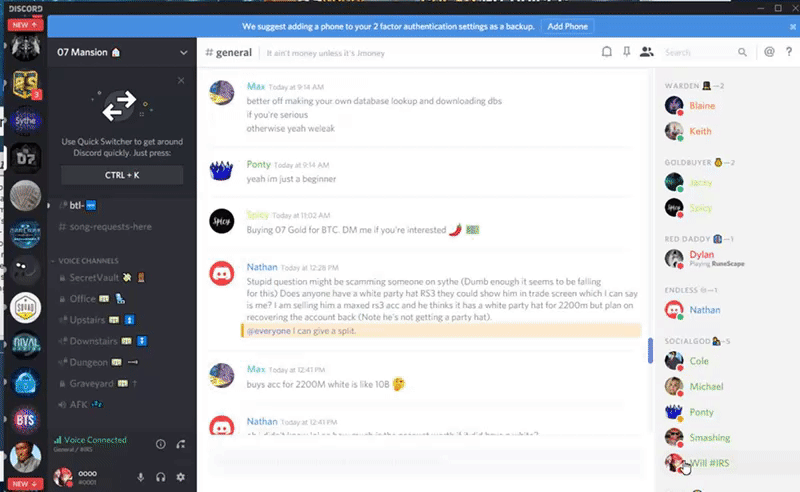Open user settings gear icon
800x492 pixels.
pyautogui.click(x=181, y=477)
